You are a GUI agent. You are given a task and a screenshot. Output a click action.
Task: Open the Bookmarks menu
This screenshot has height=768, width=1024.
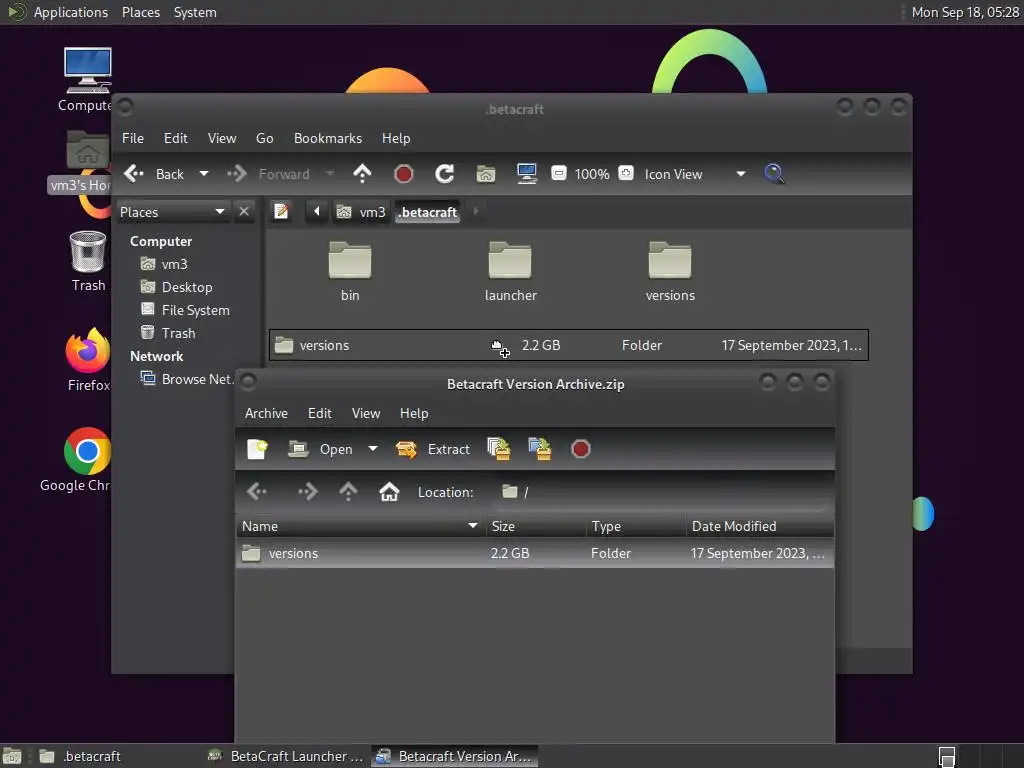(328, 138)
